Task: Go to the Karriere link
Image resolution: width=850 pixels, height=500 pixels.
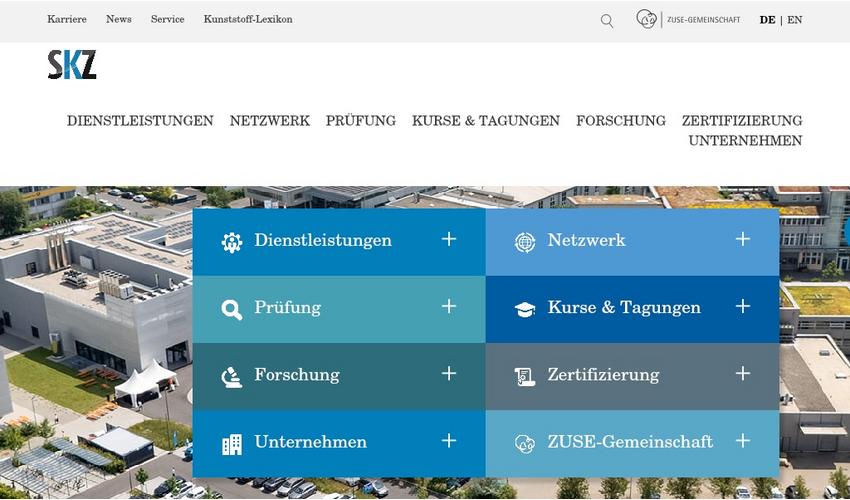Action: click(x=67, y=20)
